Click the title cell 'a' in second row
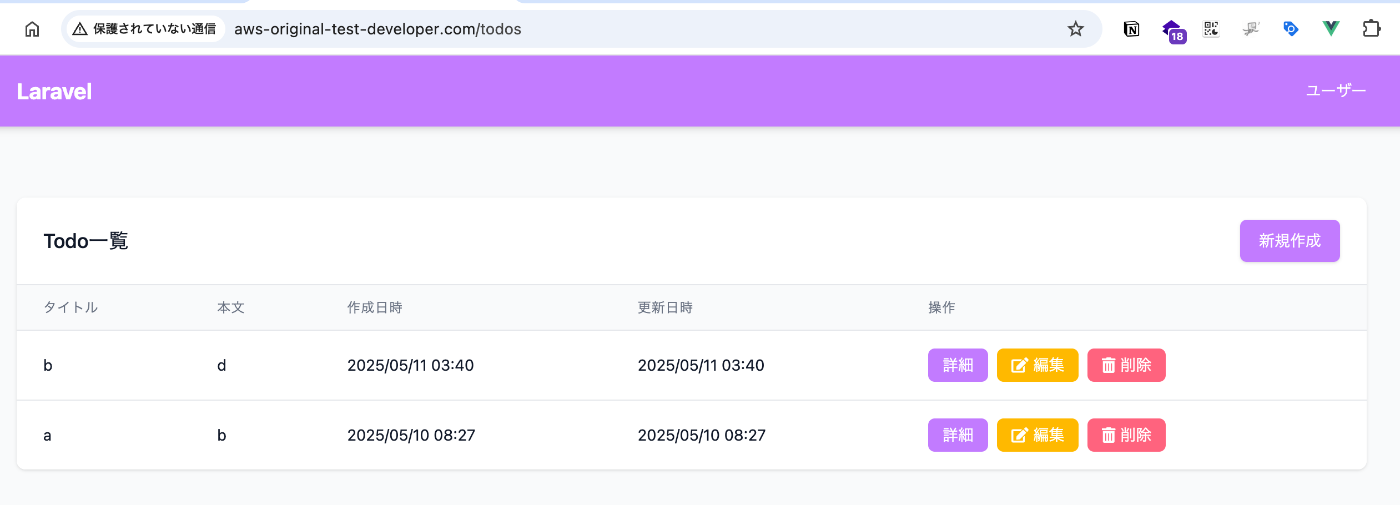Screen dimensions: 1400x505 coord(48,435)
